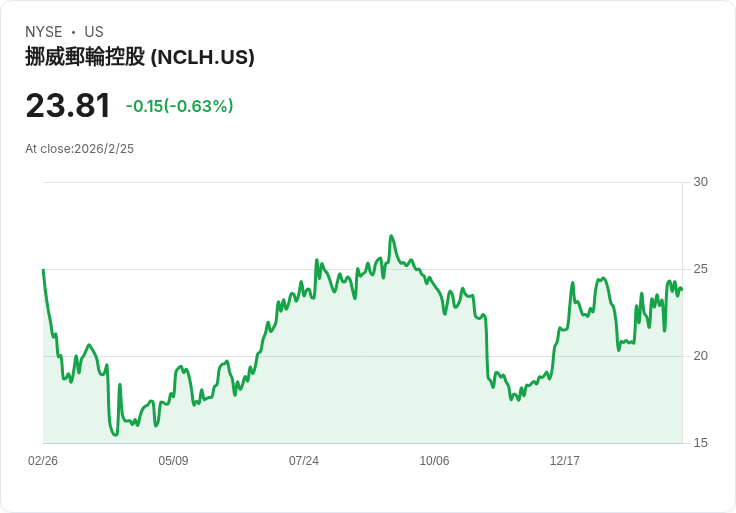Click the NCLH.US stock title

[x=140, y=57]
